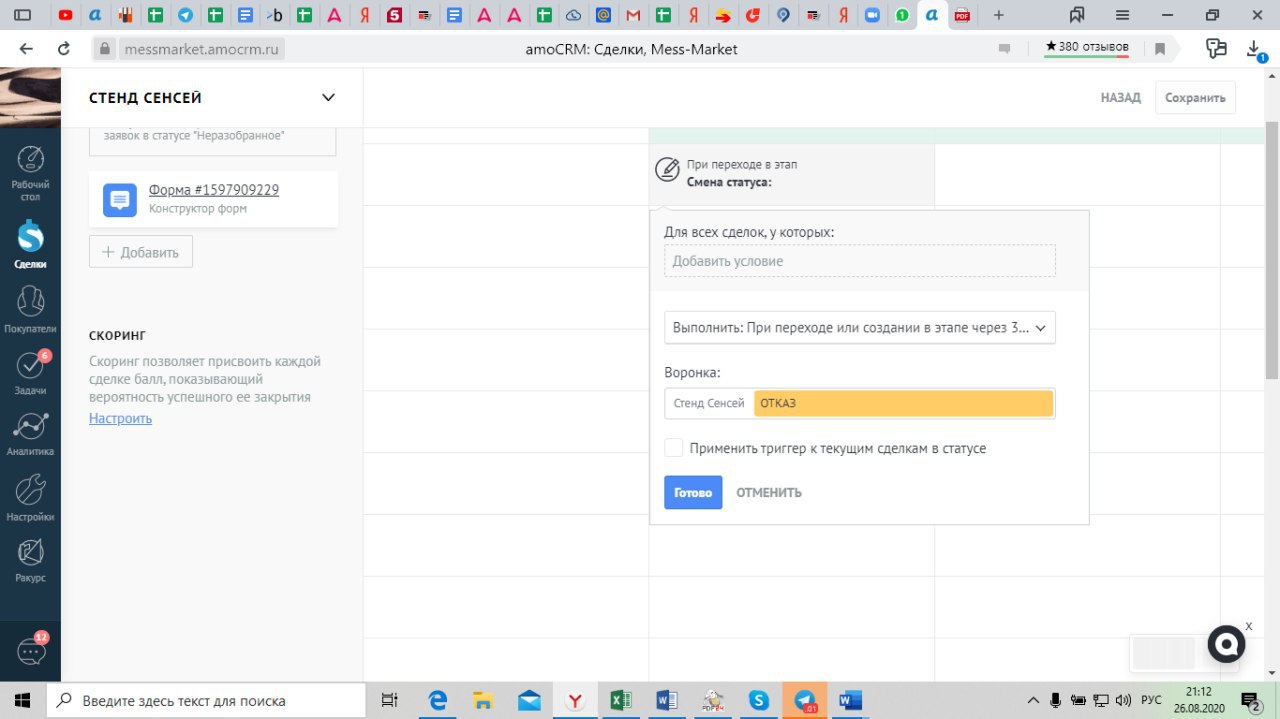Enable Применить триггер к текущим сделкам checkbox

click(674, 448)
